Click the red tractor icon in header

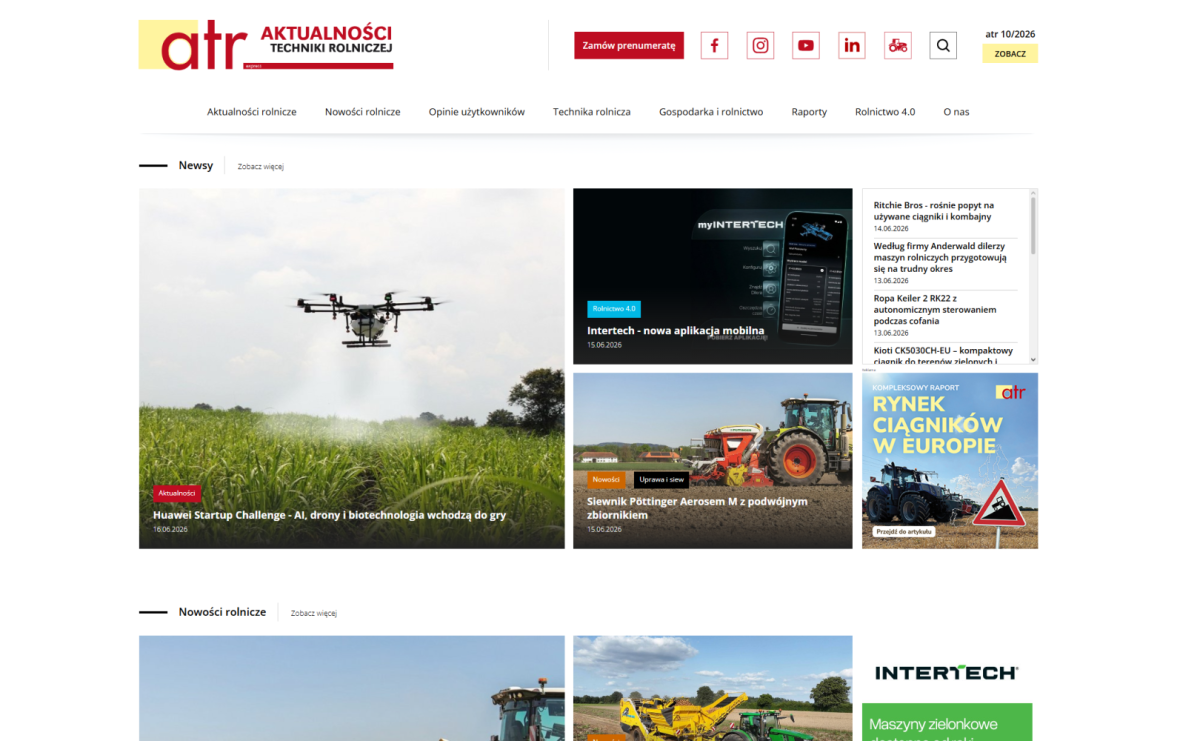[898, 45]
